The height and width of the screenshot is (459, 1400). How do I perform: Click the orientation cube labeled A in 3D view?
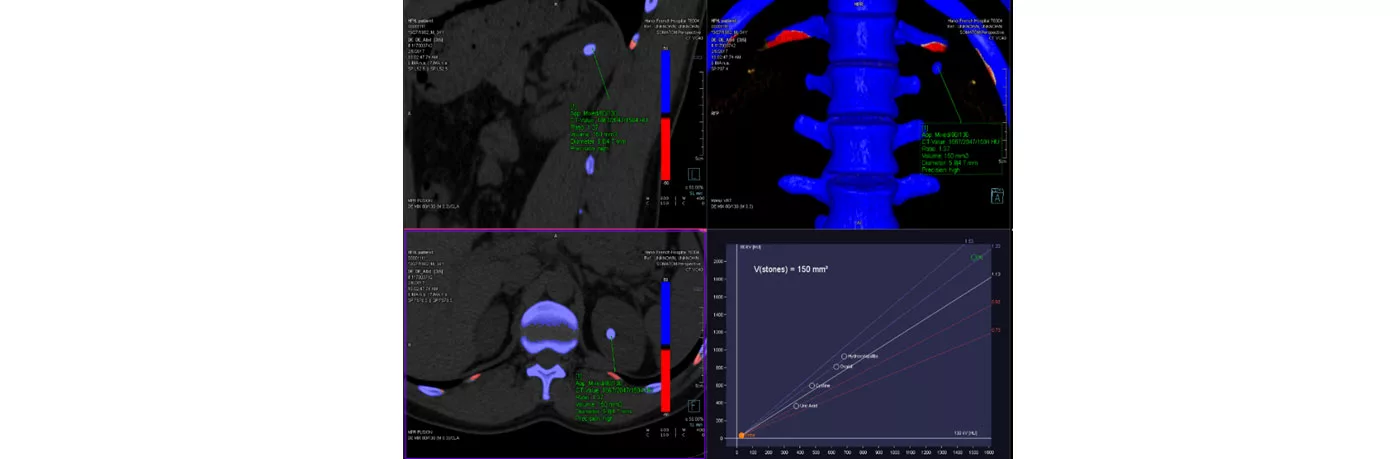tap(996, 196)
